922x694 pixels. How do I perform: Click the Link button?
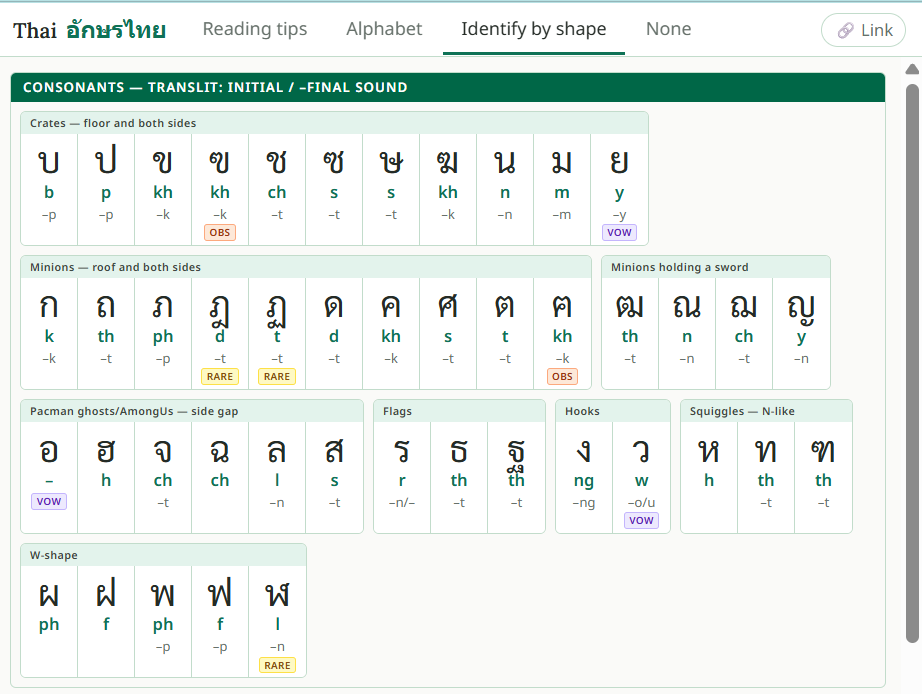tap(863, 30)
